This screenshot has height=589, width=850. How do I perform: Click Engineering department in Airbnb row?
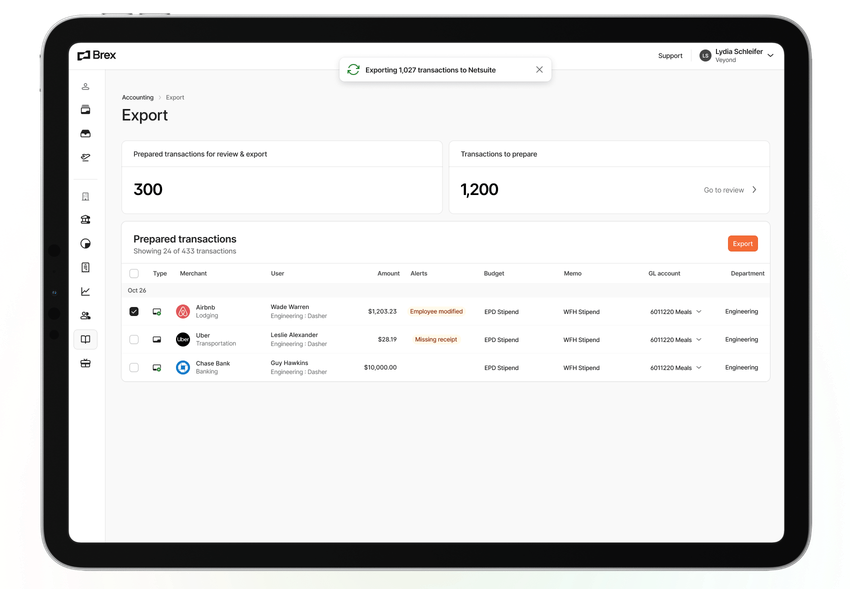click(742, 312)
